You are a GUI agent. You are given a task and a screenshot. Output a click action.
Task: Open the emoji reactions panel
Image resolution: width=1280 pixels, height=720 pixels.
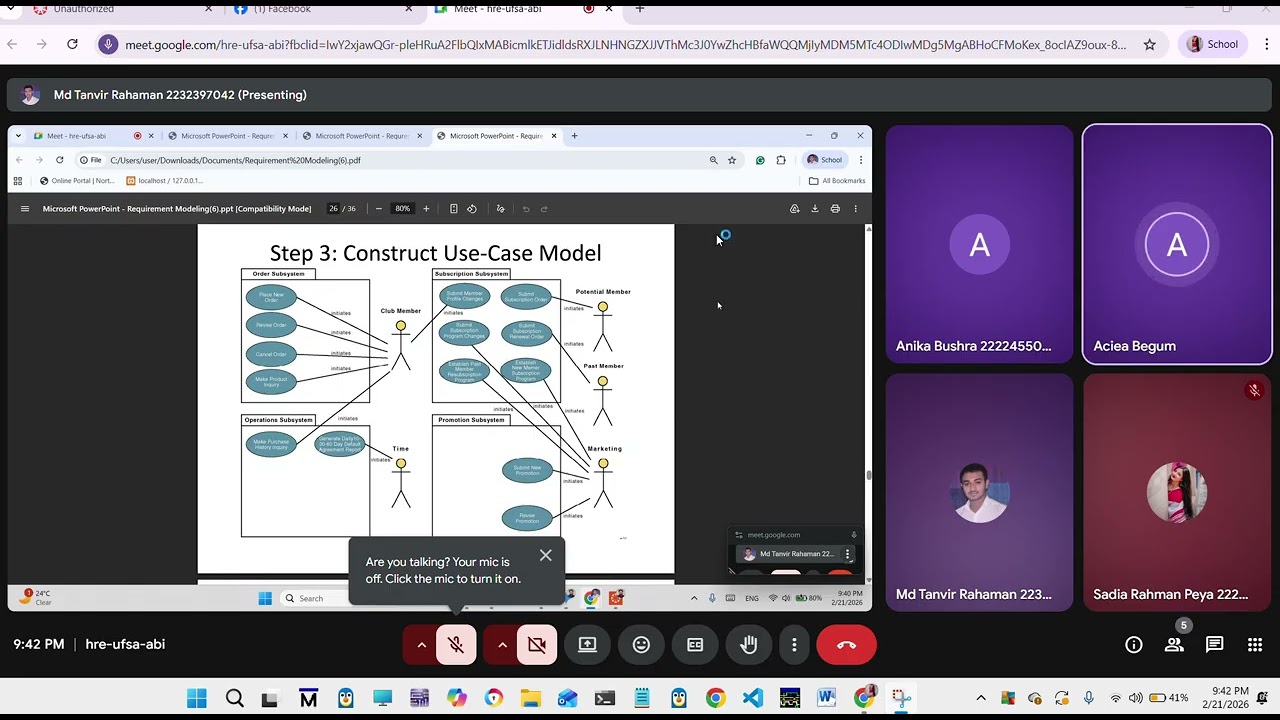(x=641, y=645)
